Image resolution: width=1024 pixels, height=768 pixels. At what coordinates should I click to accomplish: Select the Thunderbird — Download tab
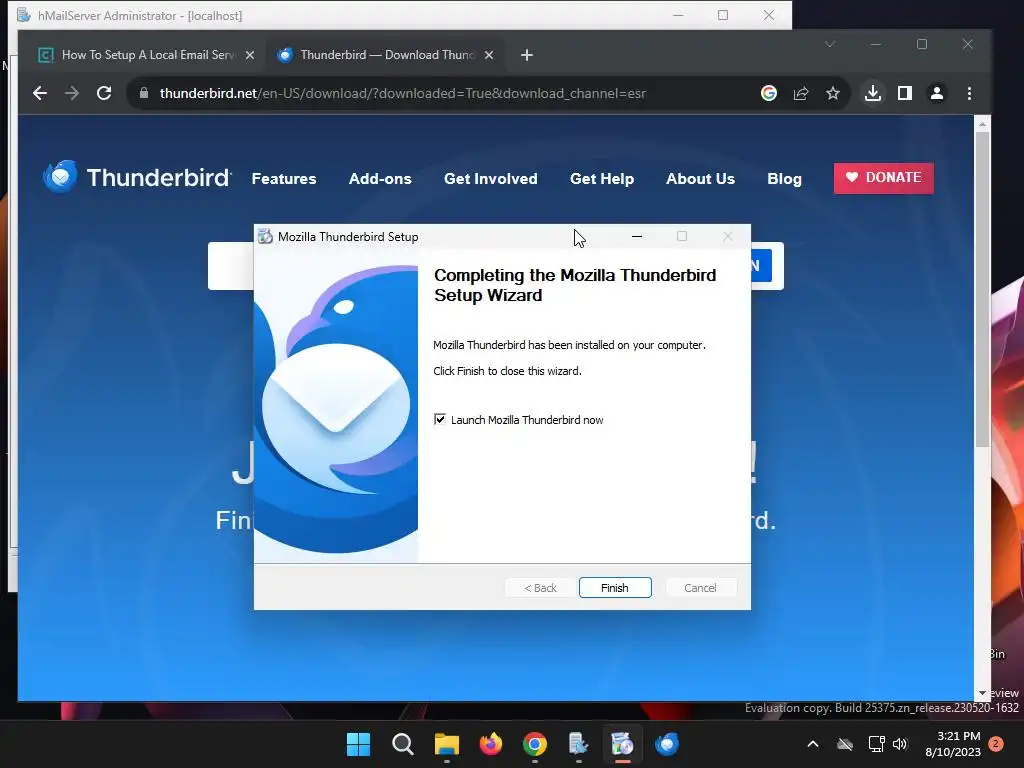pyautogui.click(x=385, y=55)
